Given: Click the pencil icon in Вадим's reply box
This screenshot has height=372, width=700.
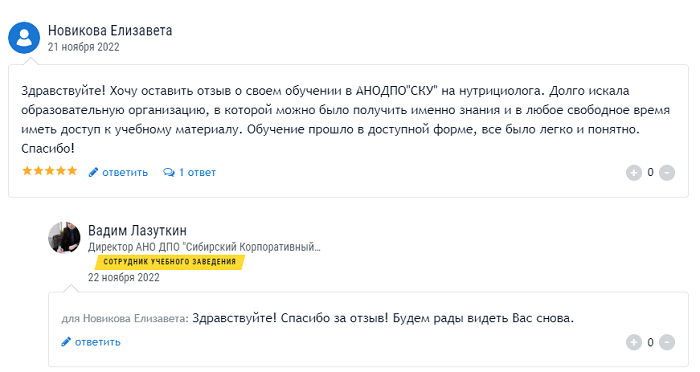Looking at the screenshot, I should pyautogui.click(x=66, y=342).
